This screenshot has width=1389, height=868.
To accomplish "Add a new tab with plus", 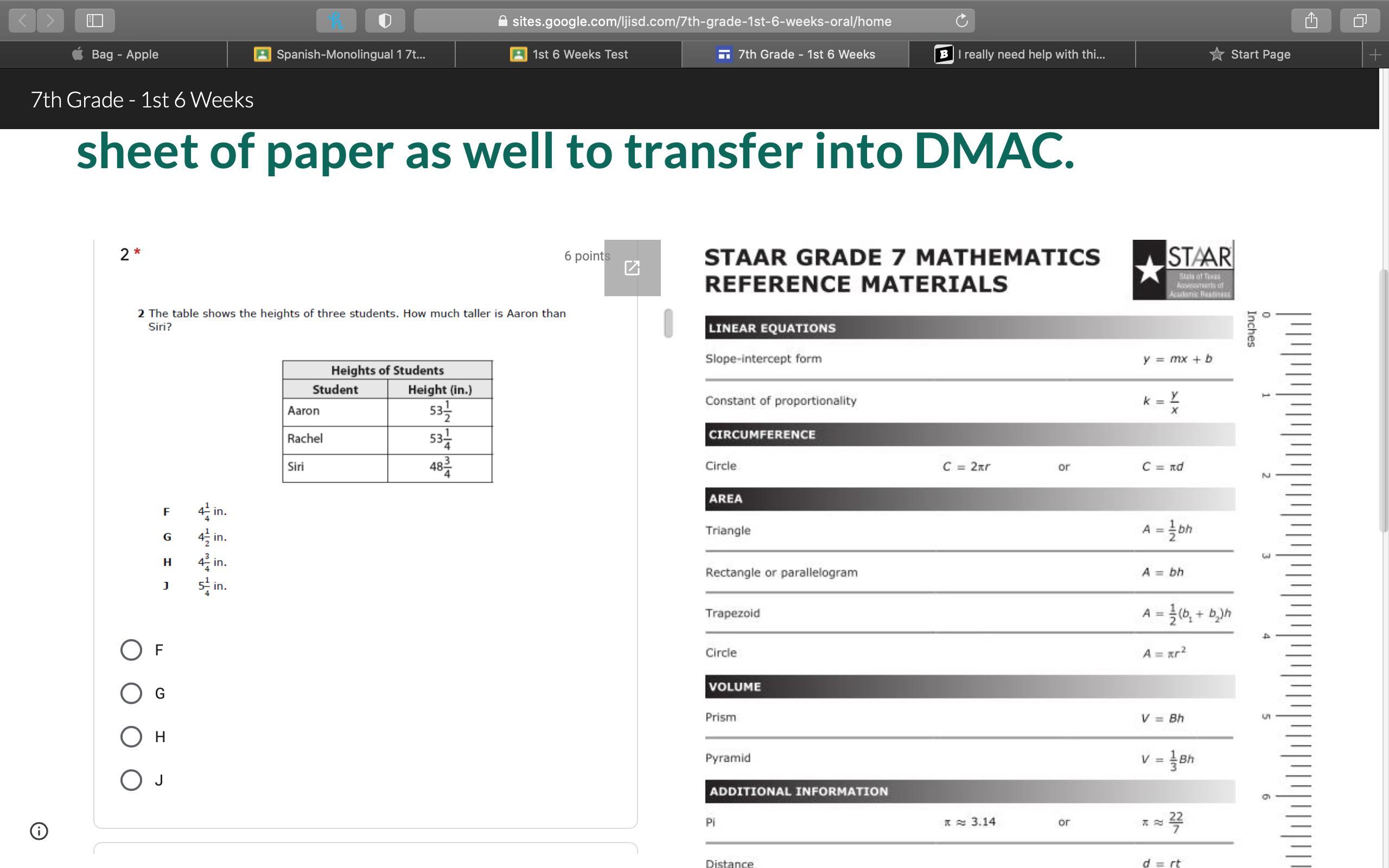I will [x=1375, y=55].
